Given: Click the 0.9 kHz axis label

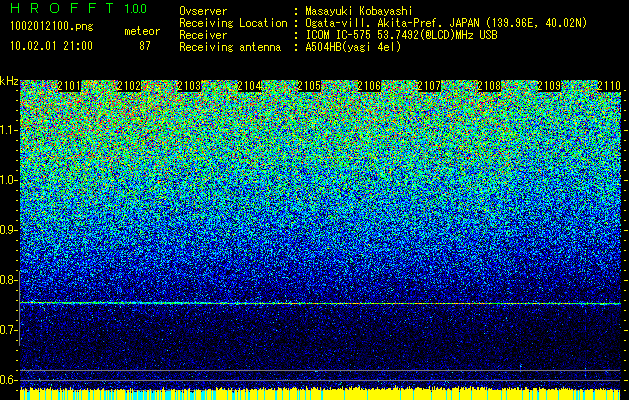Looking at the screenshot, I should pyautogui.click(x=9, y=230).
